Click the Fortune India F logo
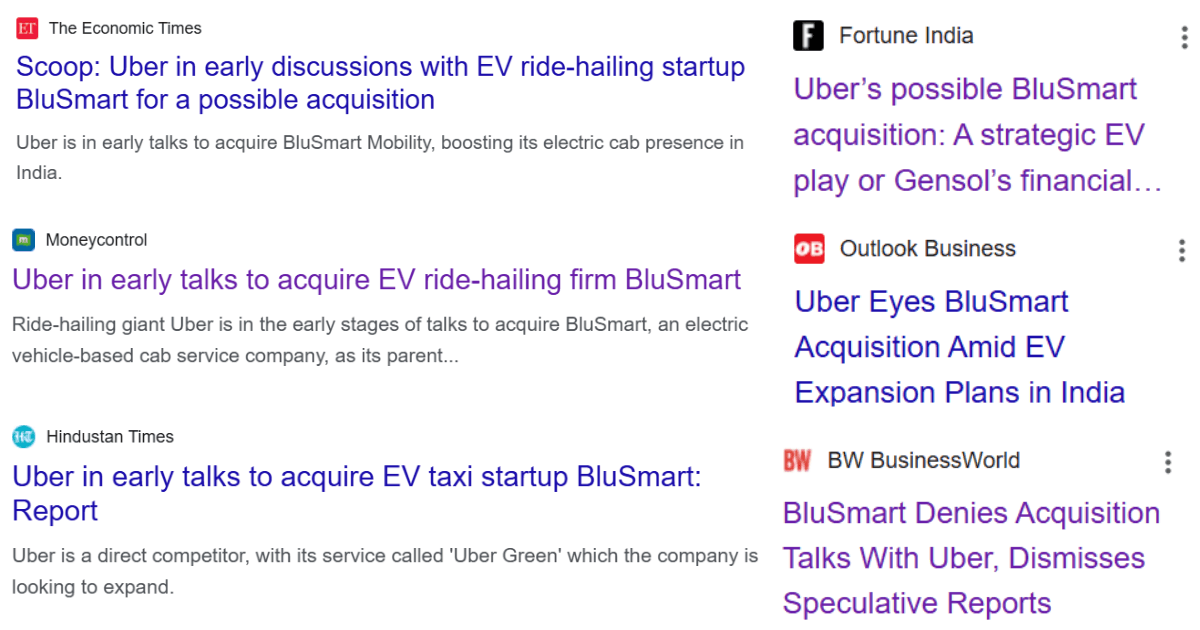This screenshot has height=630, width=1200. pyautogui.click(x=808, y=36)
